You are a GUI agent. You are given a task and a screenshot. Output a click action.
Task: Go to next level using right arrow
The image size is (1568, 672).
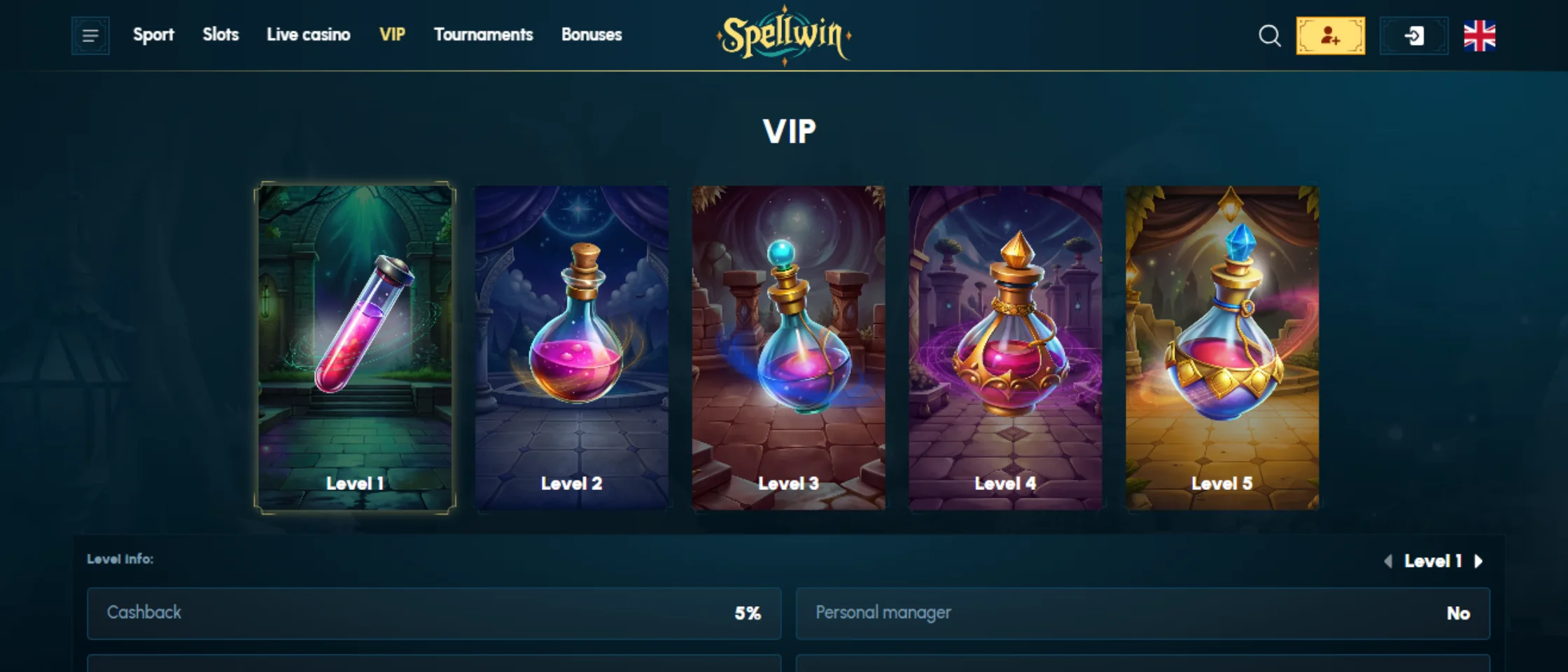pos(1478,561)
